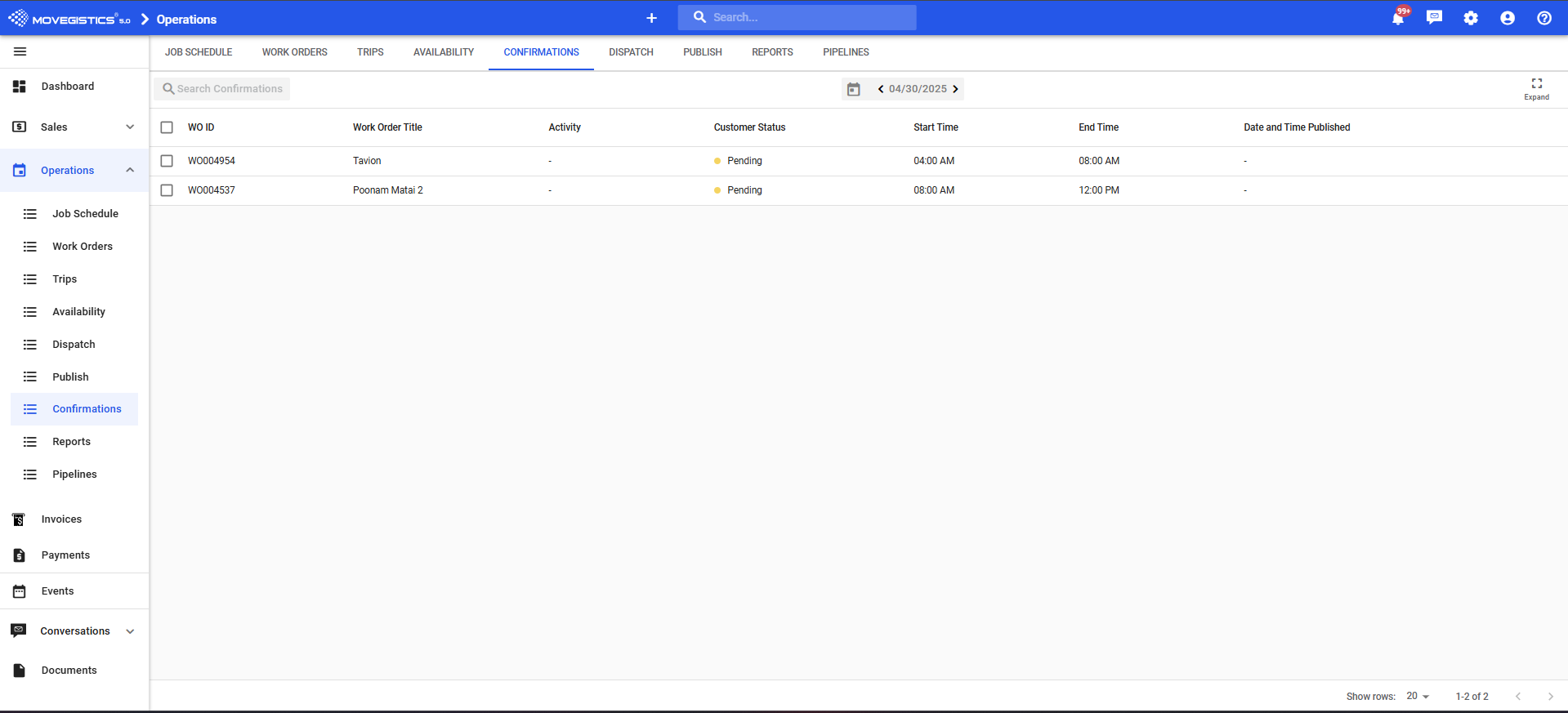This screenshot has height=713, width=1568.
Task: Collapse the Operations sidebar section
Action: click(130, 170)
